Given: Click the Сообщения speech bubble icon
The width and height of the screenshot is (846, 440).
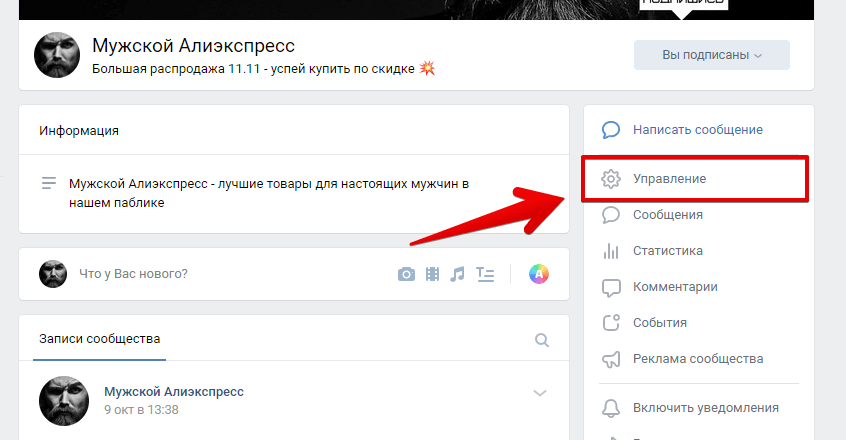Looking at the screenshot, I should pos(611,215).
